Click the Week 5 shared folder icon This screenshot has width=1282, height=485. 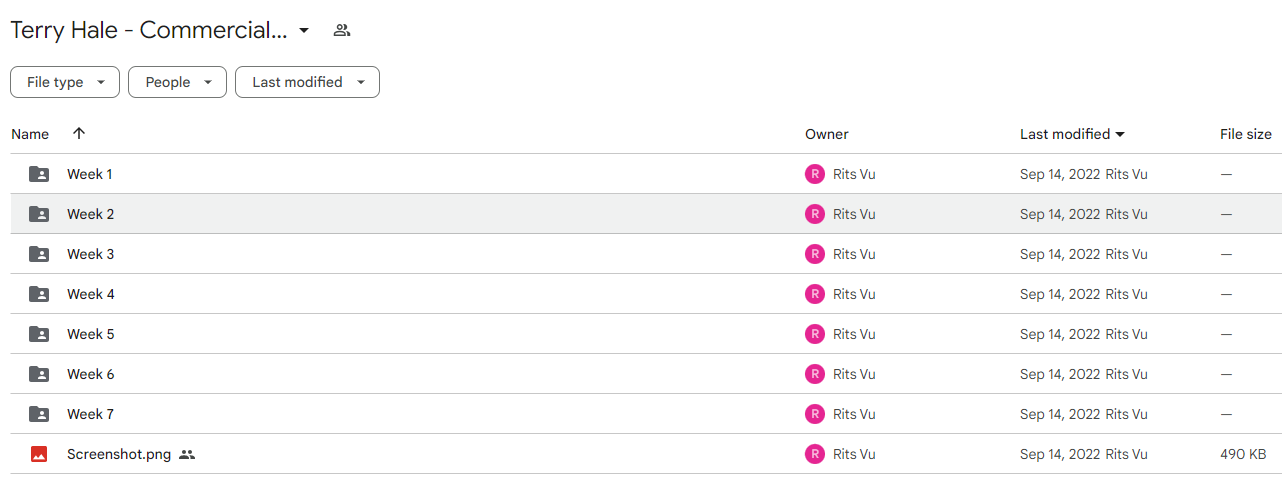point(39,334)
